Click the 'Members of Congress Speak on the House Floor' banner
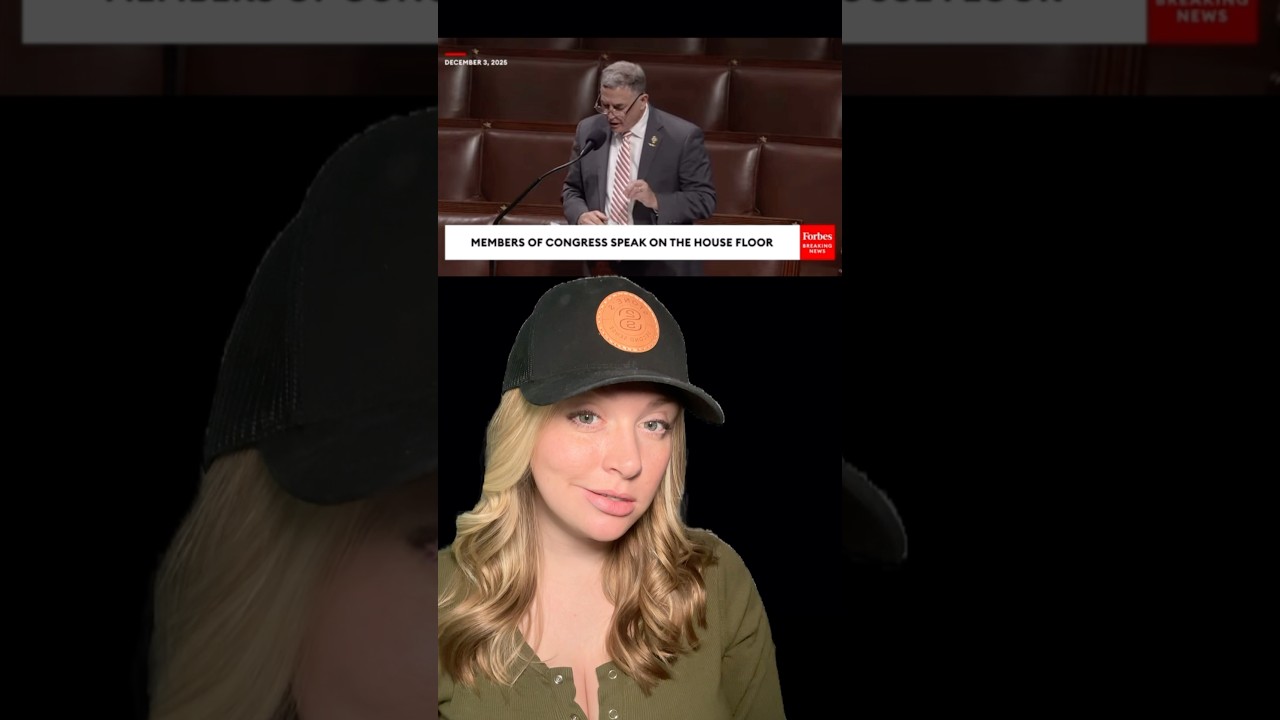 click(x=622, y=242)
